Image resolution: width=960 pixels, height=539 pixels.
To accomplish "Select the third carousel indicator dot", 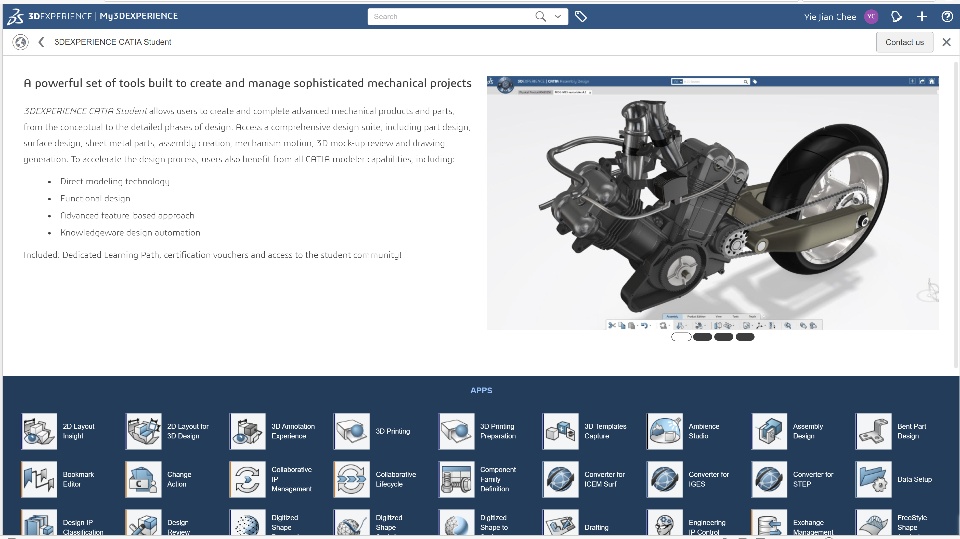I will coord(724,337).
